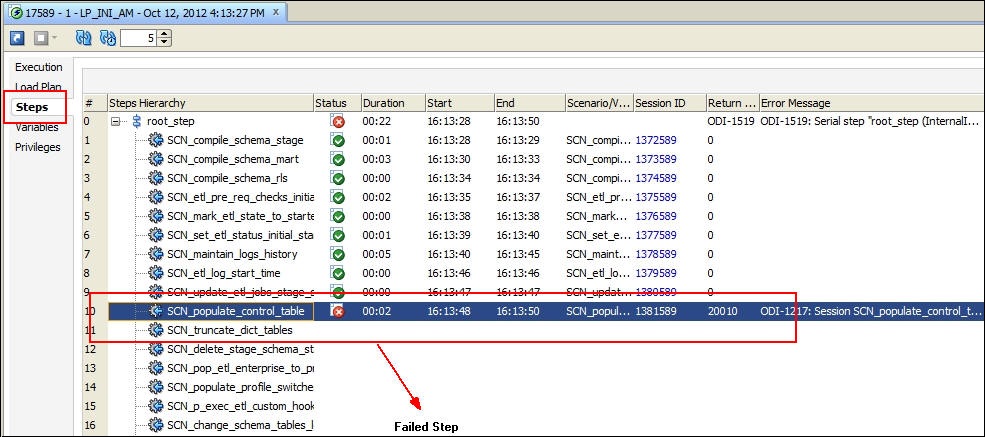The height and width of the screenshot is (437, 985).
Task: Click the stop execution toolbar icon
Action: 41,38
